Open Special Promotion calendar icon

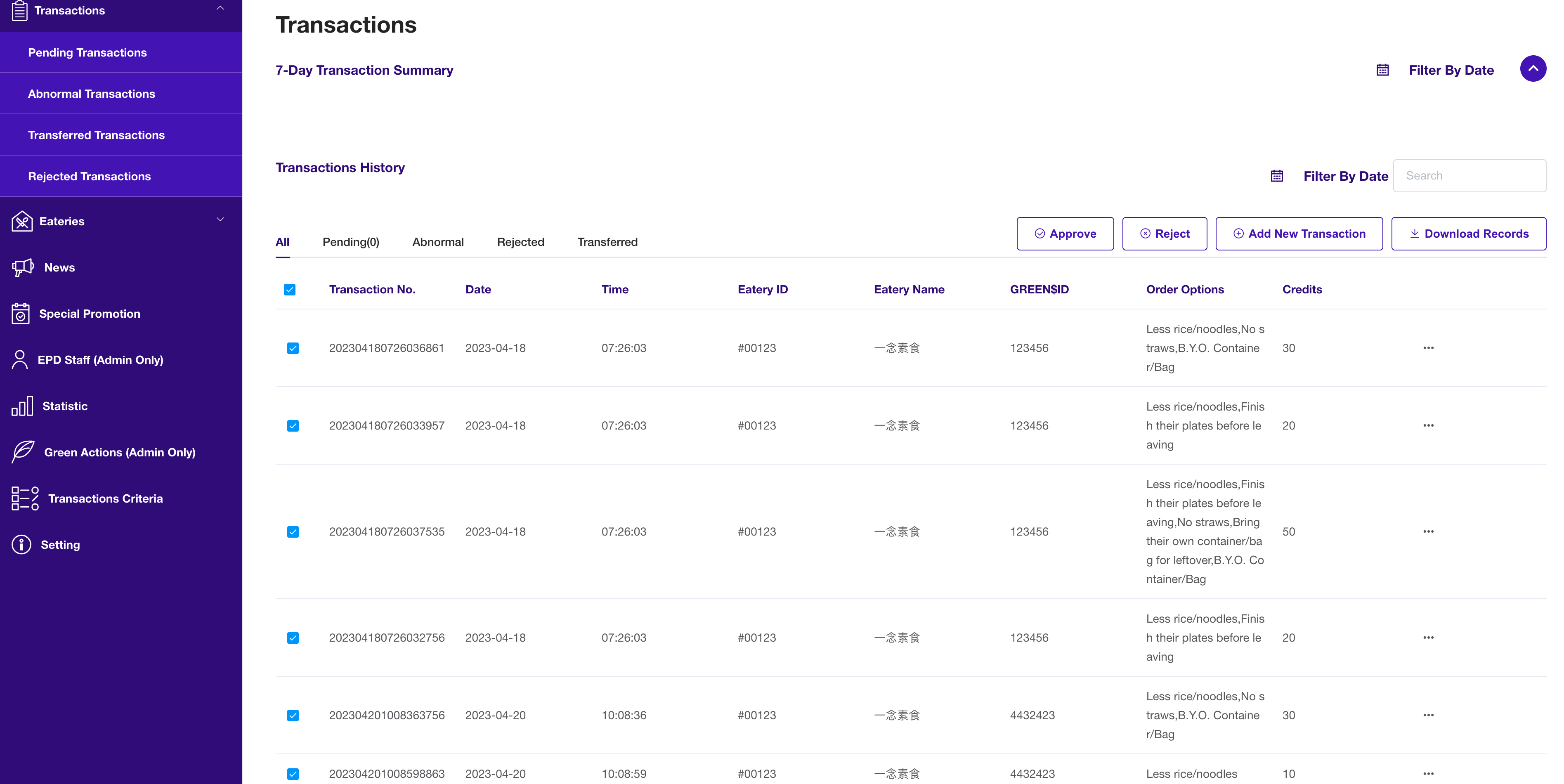click(21, 314)
